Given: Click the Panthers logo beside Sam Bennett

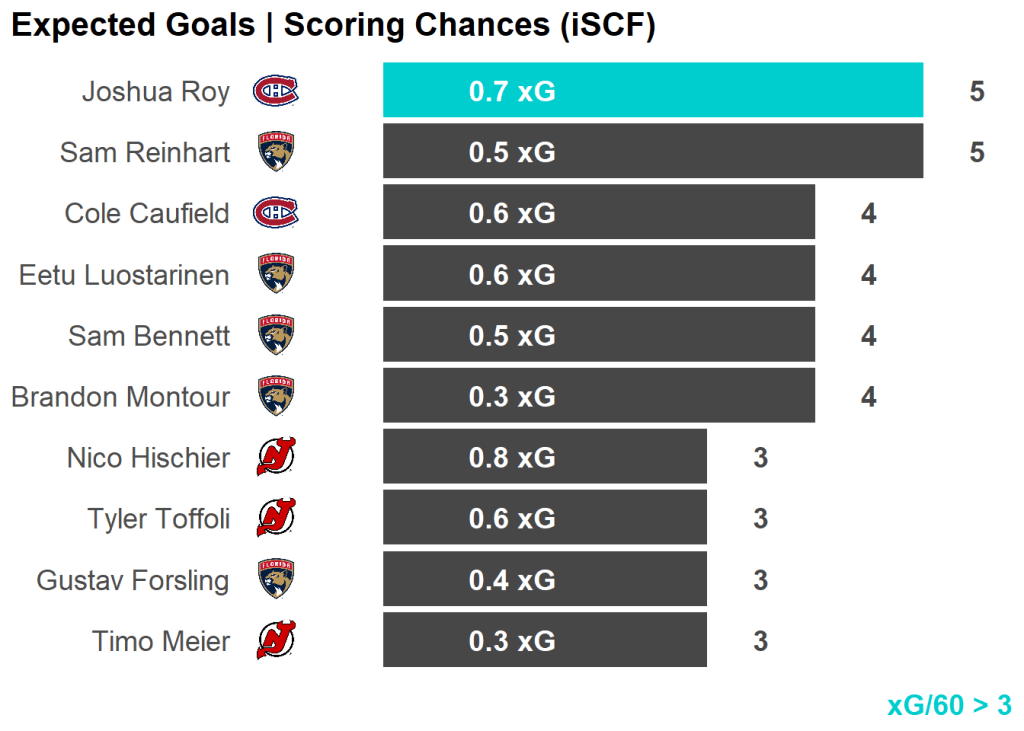Looking at the screenshot, I should (276, 335).
